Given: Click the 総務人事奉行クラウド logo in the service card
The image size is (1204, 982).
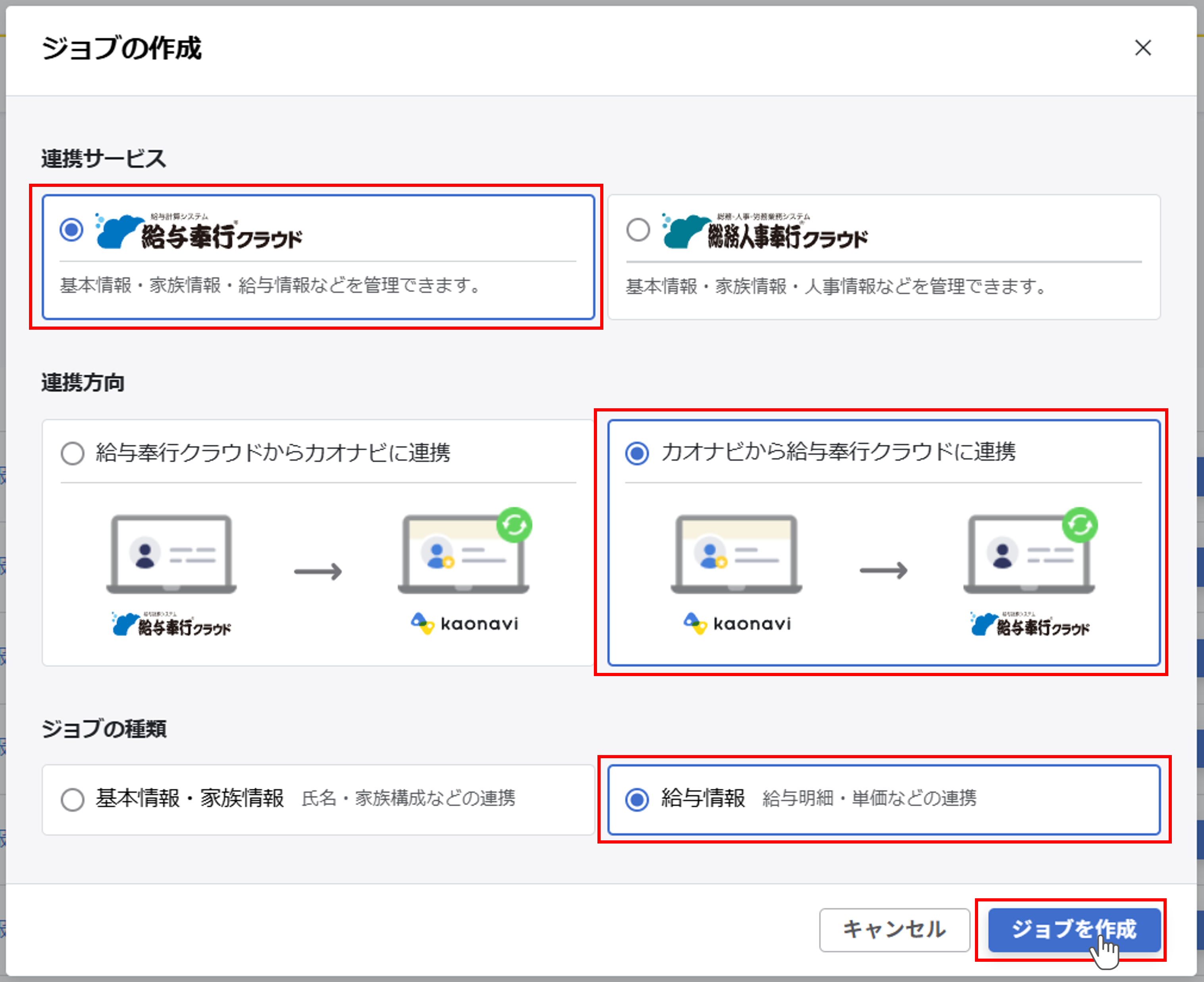Looking at the screenshot, I should pos(765,231).
